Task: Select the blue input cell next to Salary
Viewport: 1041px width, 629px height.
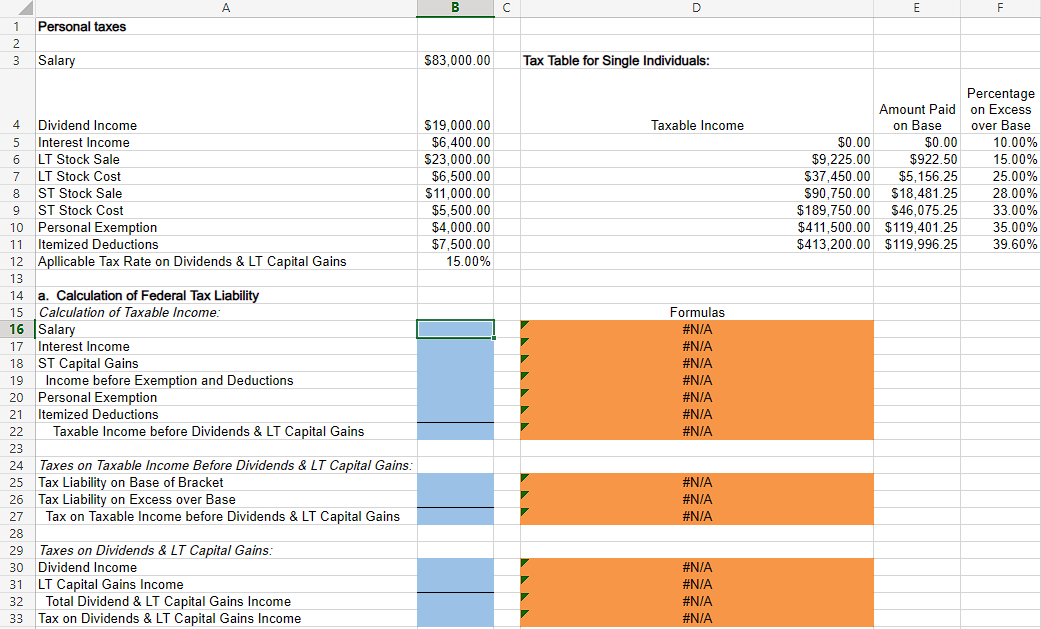Action: 455,329
